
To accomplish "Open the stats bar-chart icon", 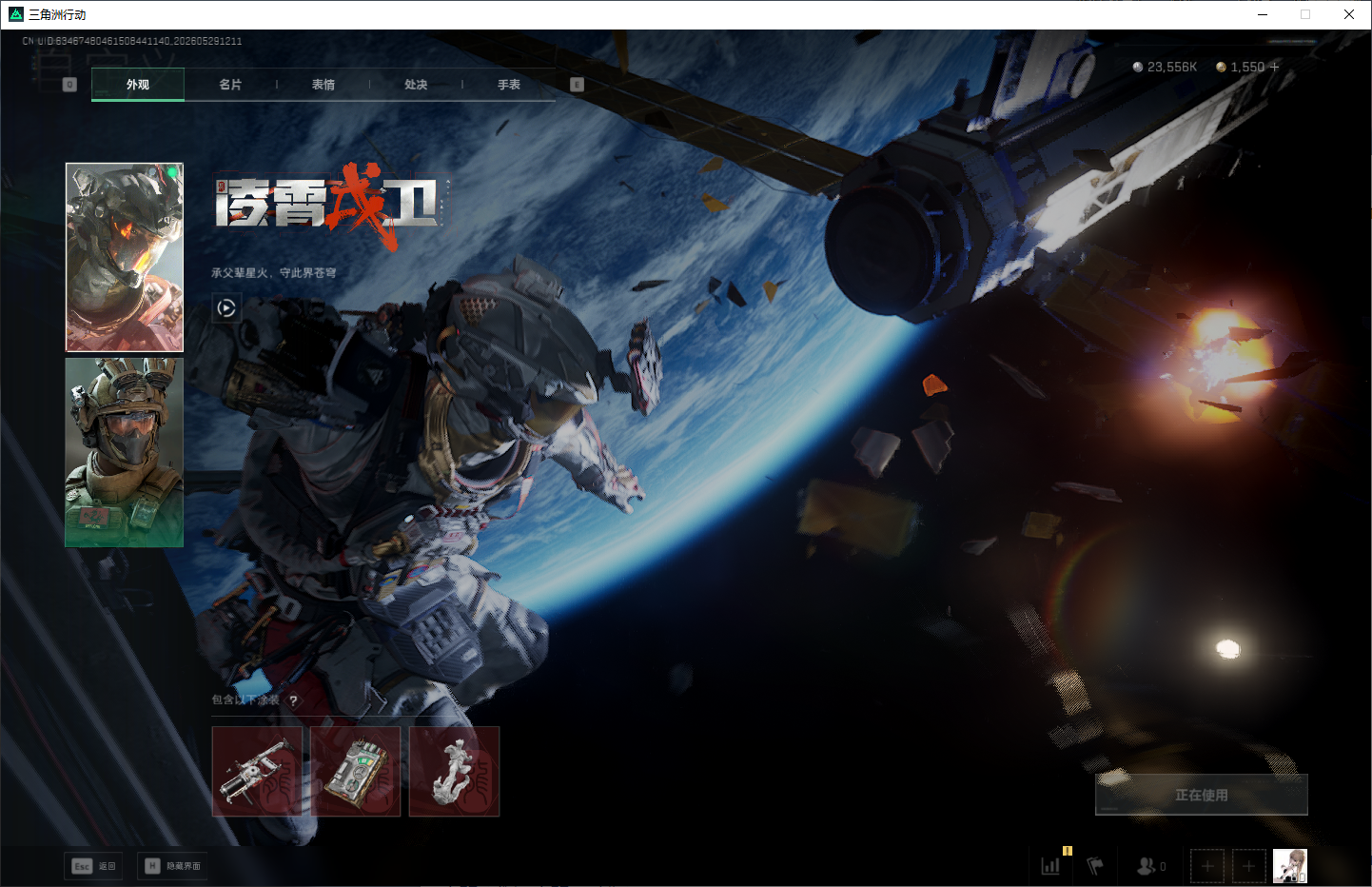I will (x=1050, y=866).
